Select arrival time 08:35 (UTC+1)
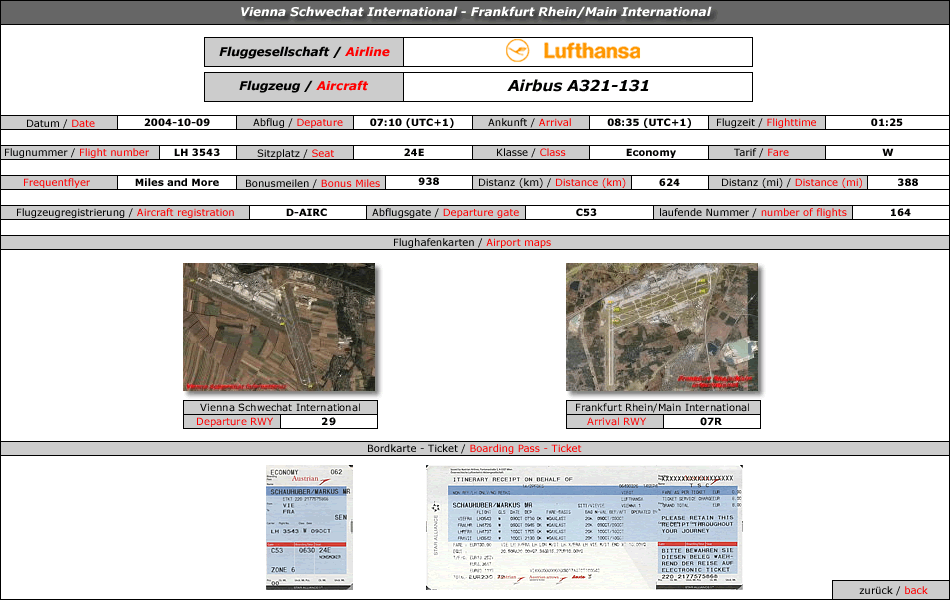Screen dimensions: 950x600 click(x=649, y=122)
